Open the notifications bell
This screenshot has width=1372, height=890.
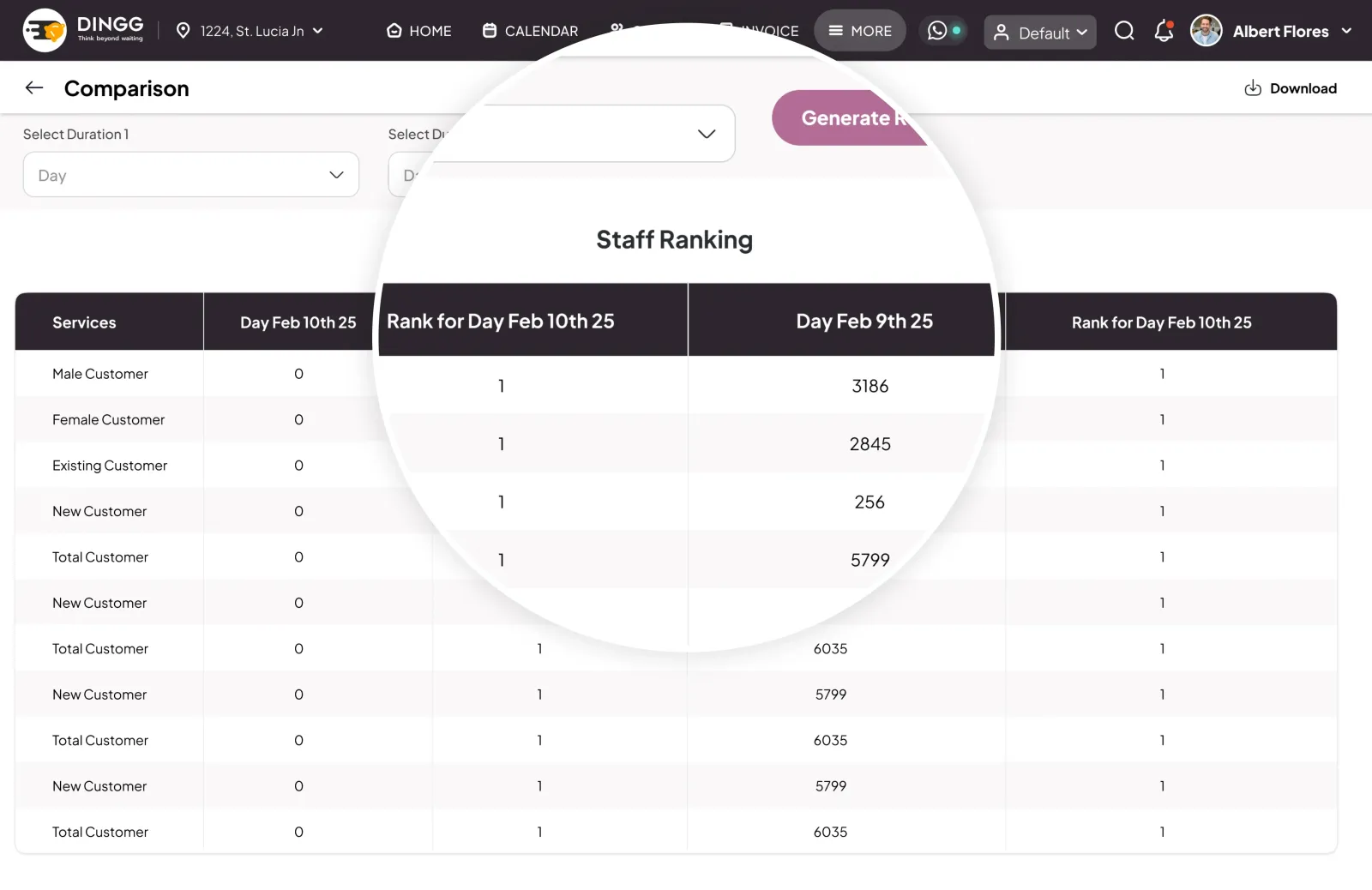click(1164, 31)
